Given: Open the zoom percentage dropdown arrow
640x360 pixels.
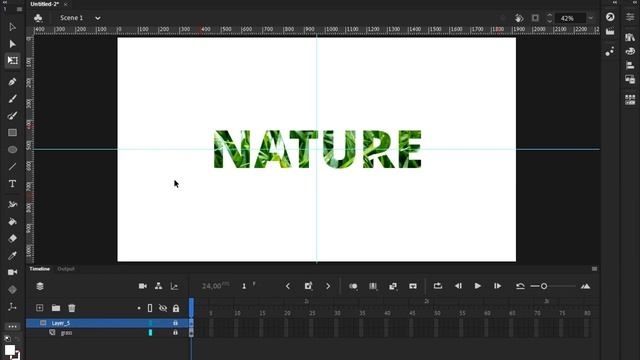Looking at the screenshot, I should coord(590,18).
